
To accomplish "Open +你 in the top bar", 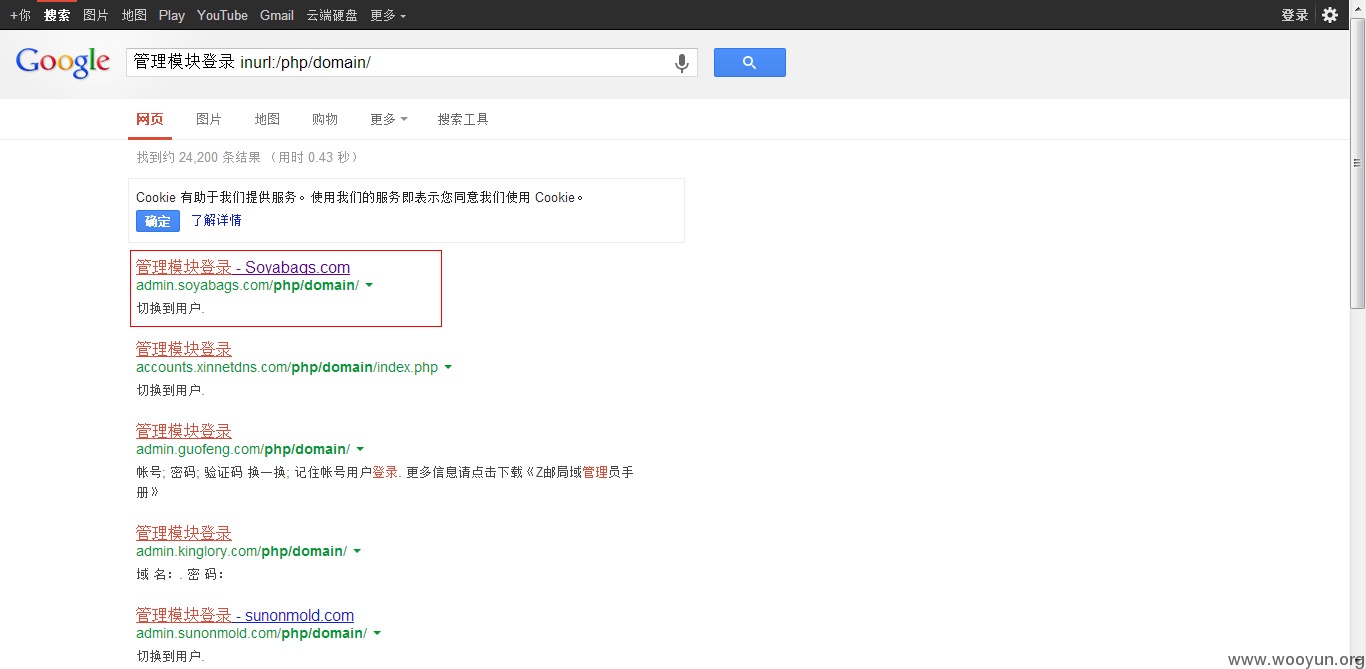I will [20, 15].
